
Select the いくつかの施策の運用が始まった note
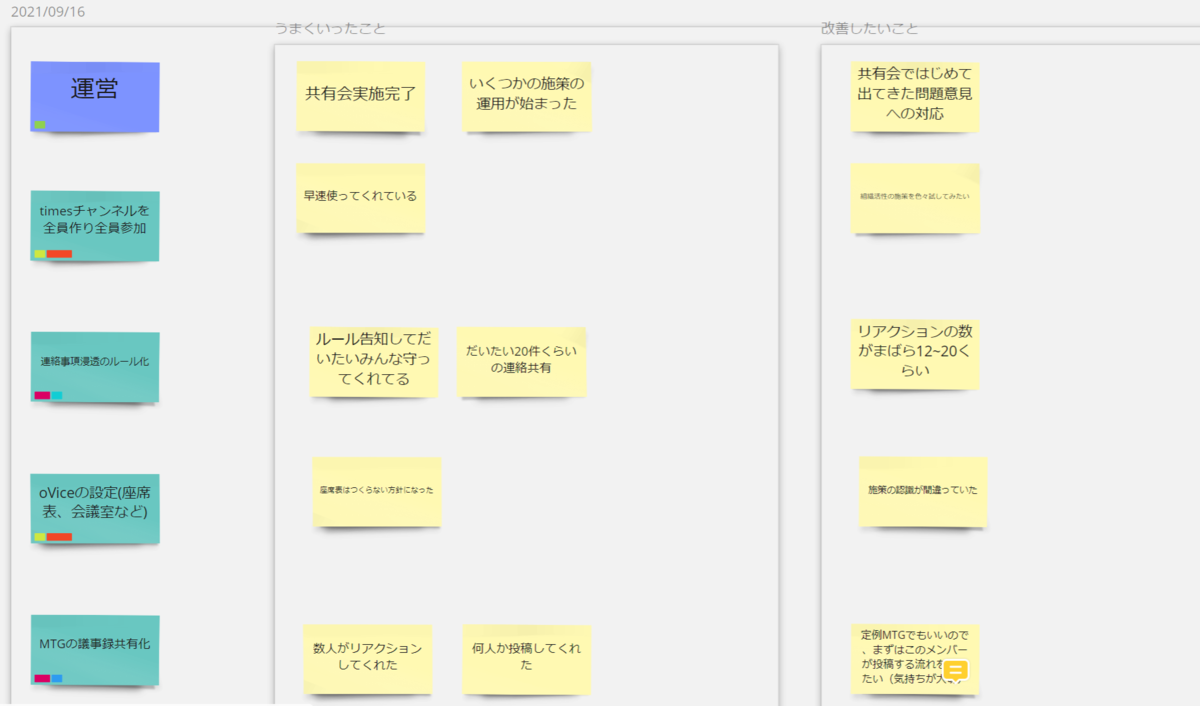coord(526,96)
